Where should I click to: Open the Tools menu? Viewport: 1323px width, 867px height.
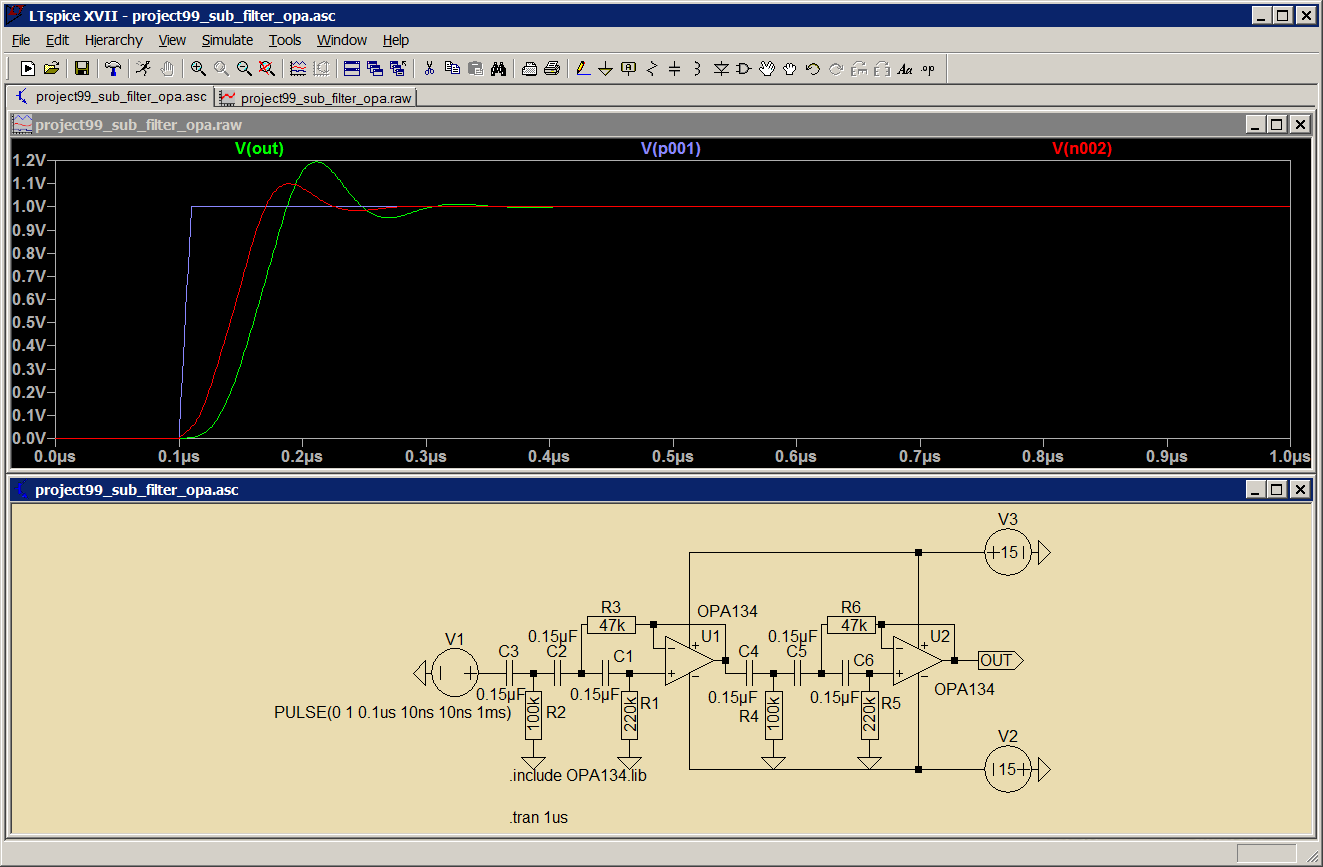point(285,40)
